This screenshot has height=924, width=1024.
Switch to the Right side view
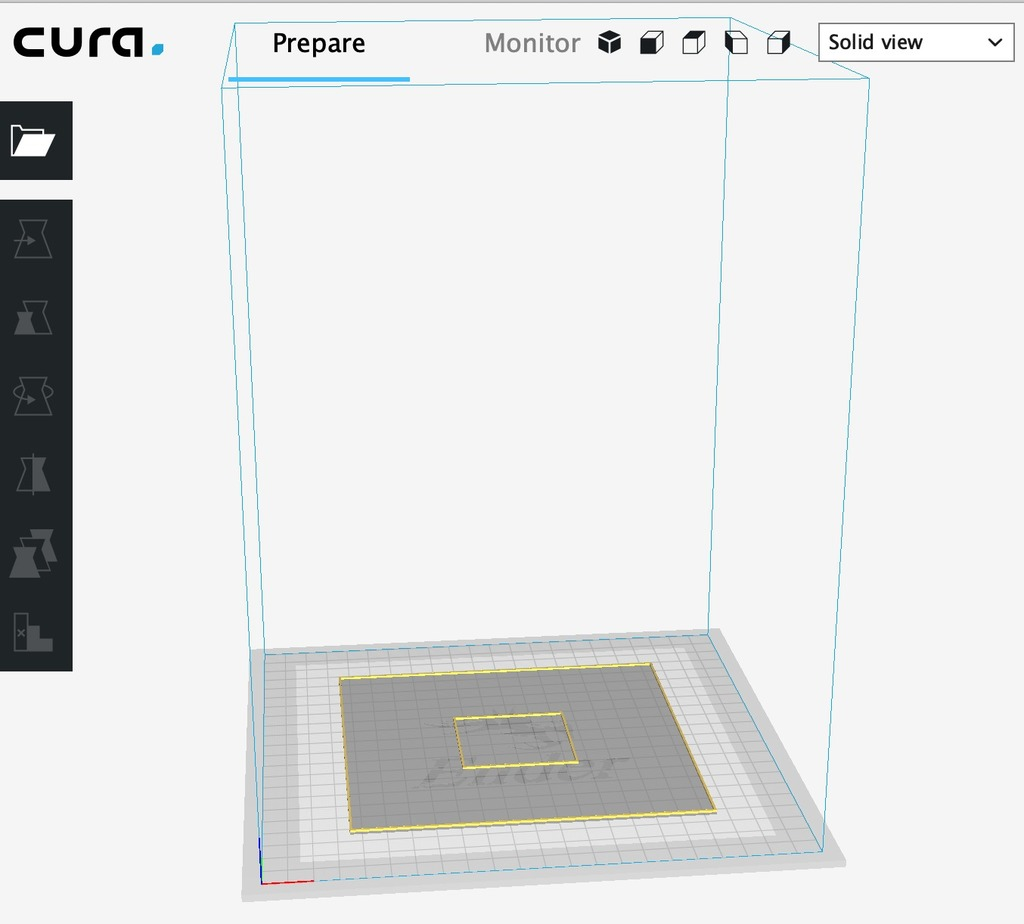pos(779,42)
